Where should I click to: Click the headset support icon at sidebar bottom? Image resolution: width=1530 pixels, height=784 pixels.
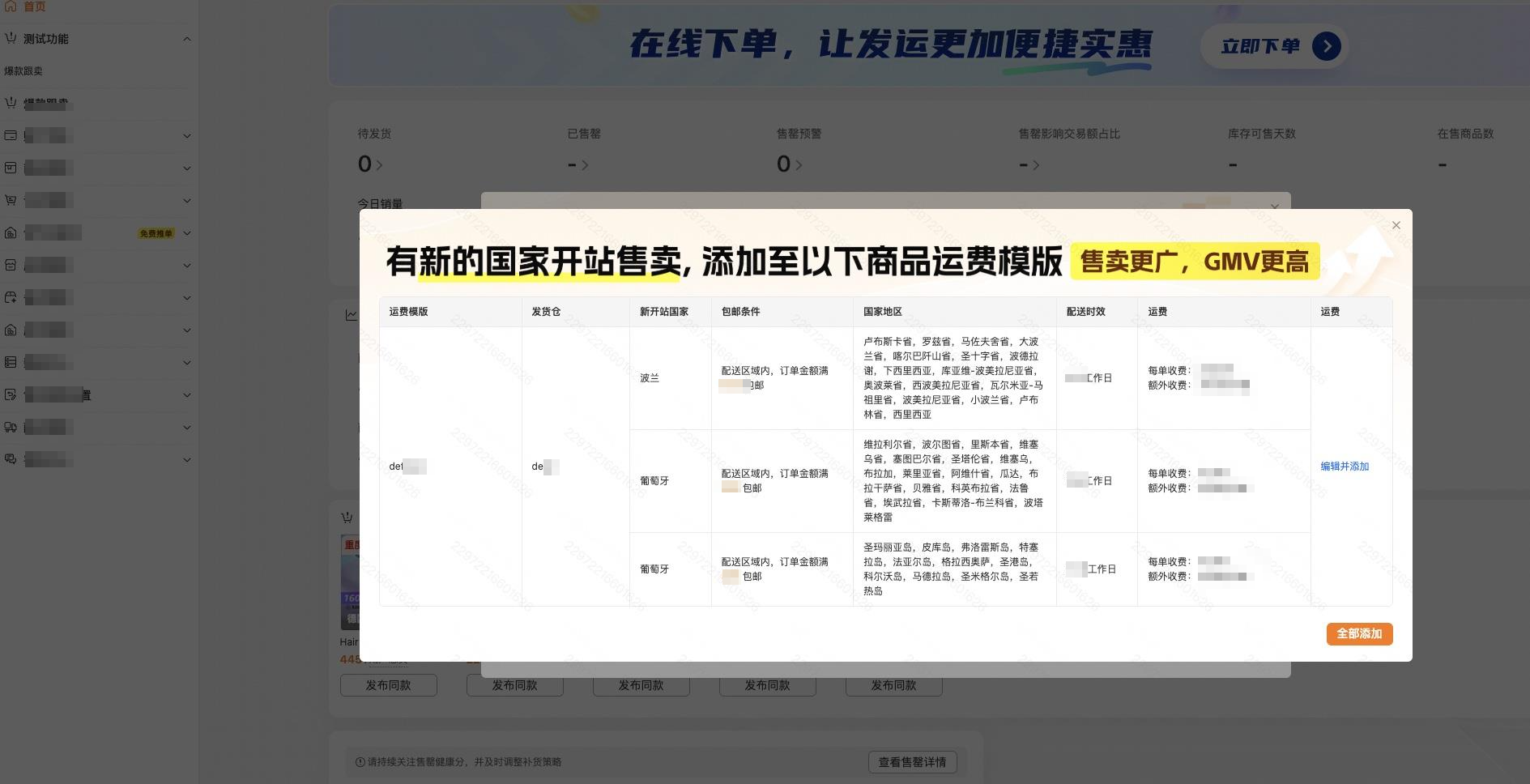pyautogui.click(x=11, y=460)
